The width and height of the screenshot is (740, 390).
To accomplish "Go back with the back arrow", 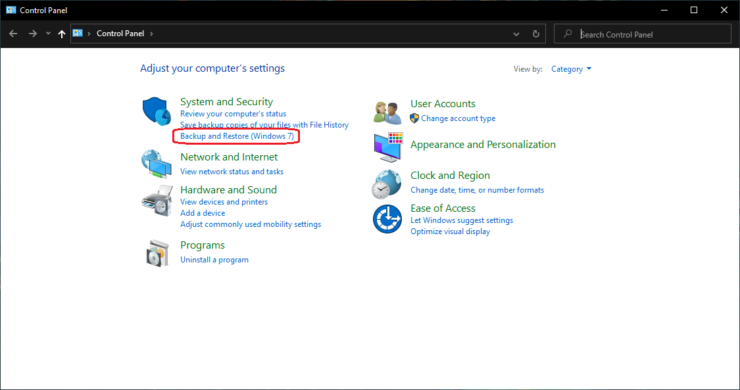I will tap(13, 34).
